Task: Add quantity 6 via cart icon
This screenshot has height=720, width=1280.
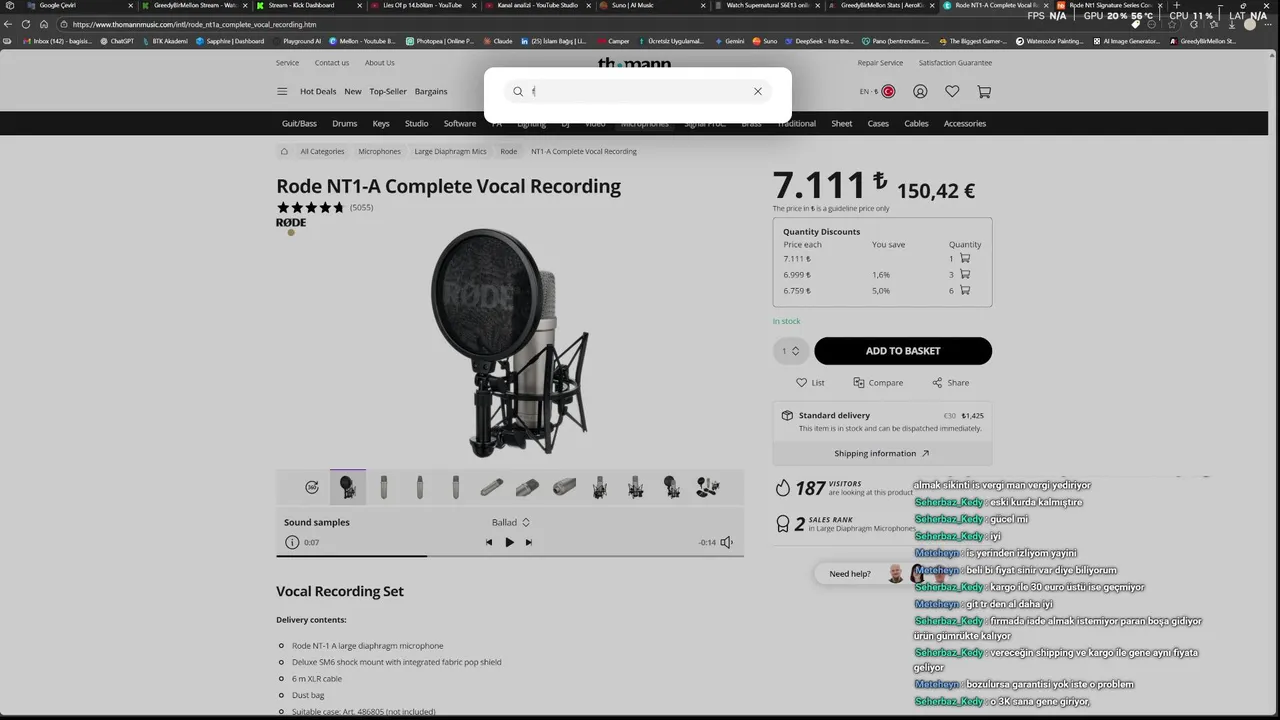Action: point(965,290)
